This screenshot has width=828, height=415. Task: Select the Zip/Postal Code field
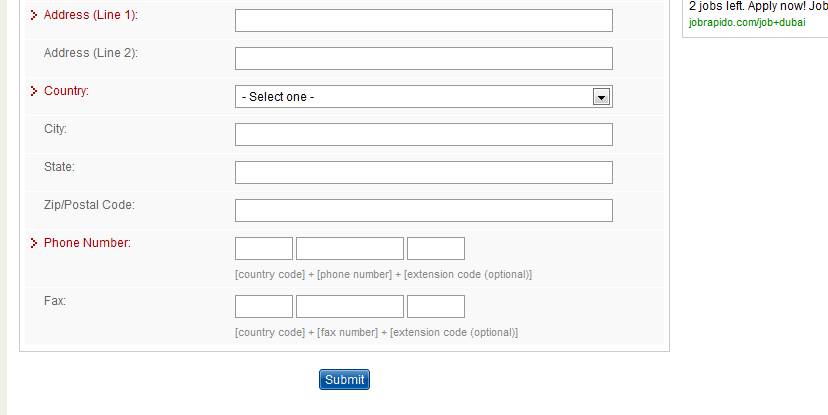click(x=423, y=211)
